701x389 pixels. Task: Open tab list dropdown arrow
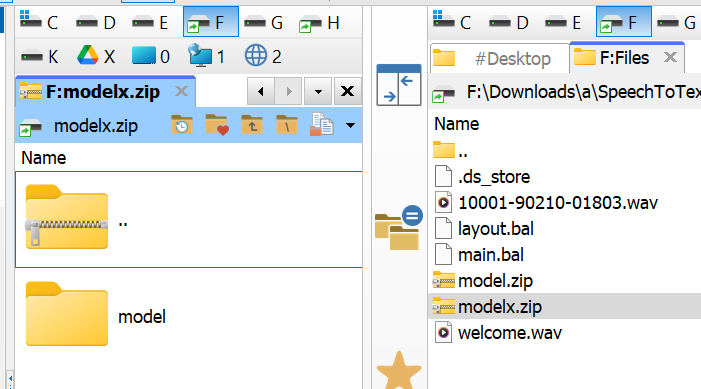(318, 91)
